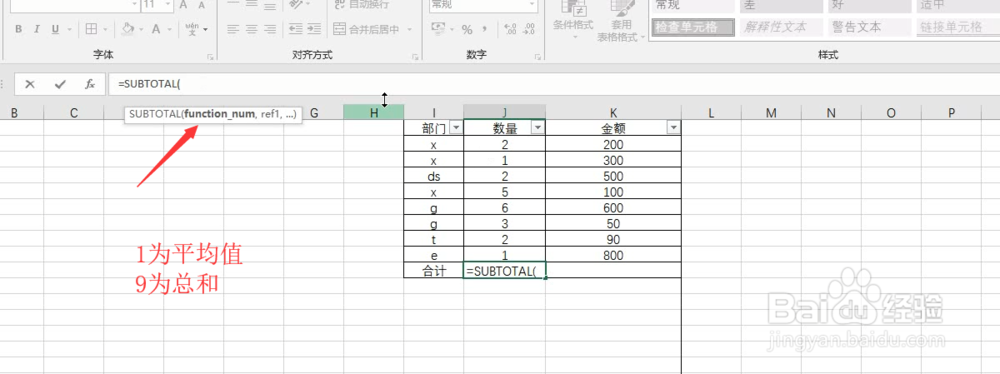Click the 合计 total cell
This screenshot has width=1000, height=374.
point(434,271)
